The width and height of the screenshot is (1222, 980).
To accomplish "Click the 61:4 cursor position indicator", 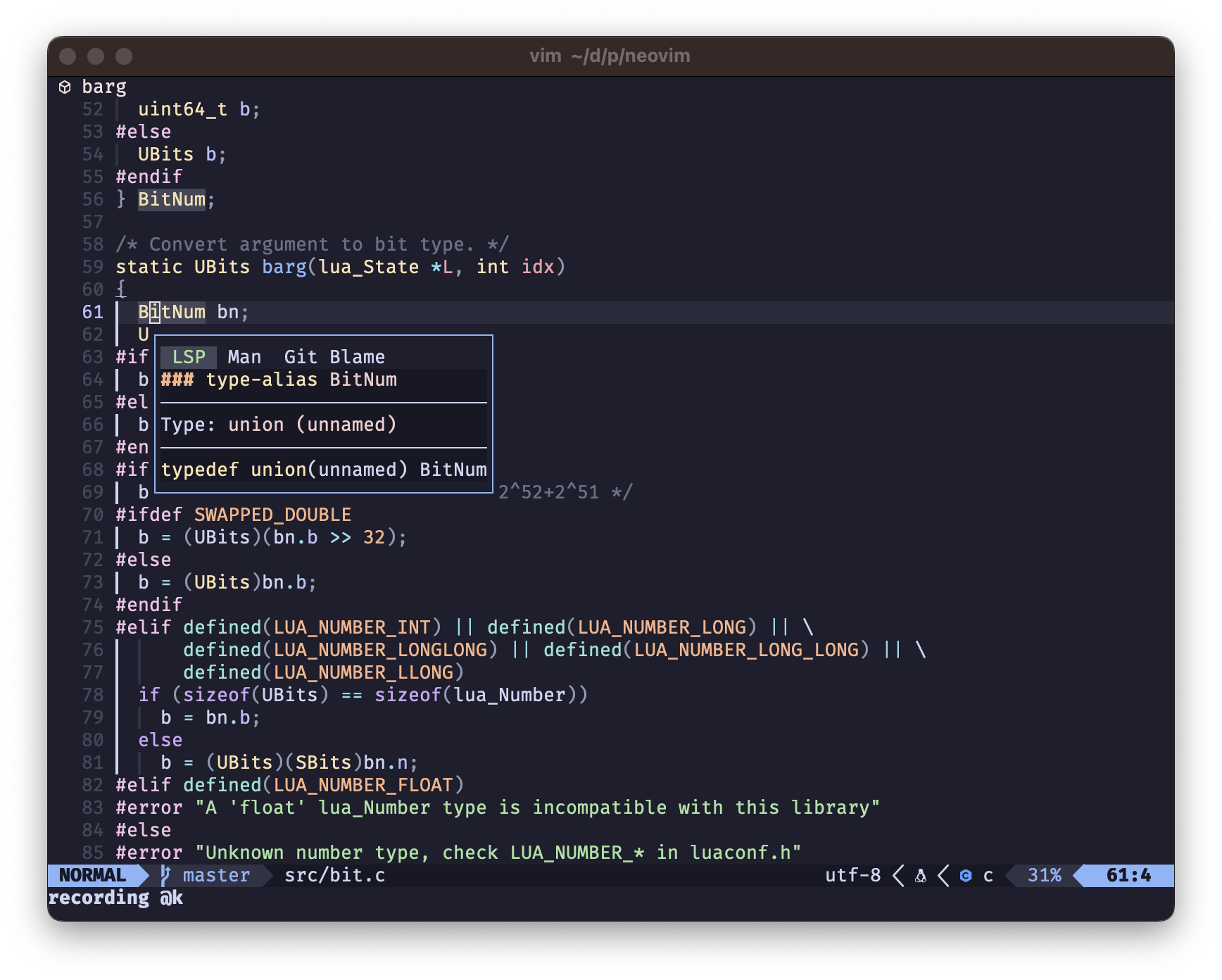I will tap(1128, 875).
